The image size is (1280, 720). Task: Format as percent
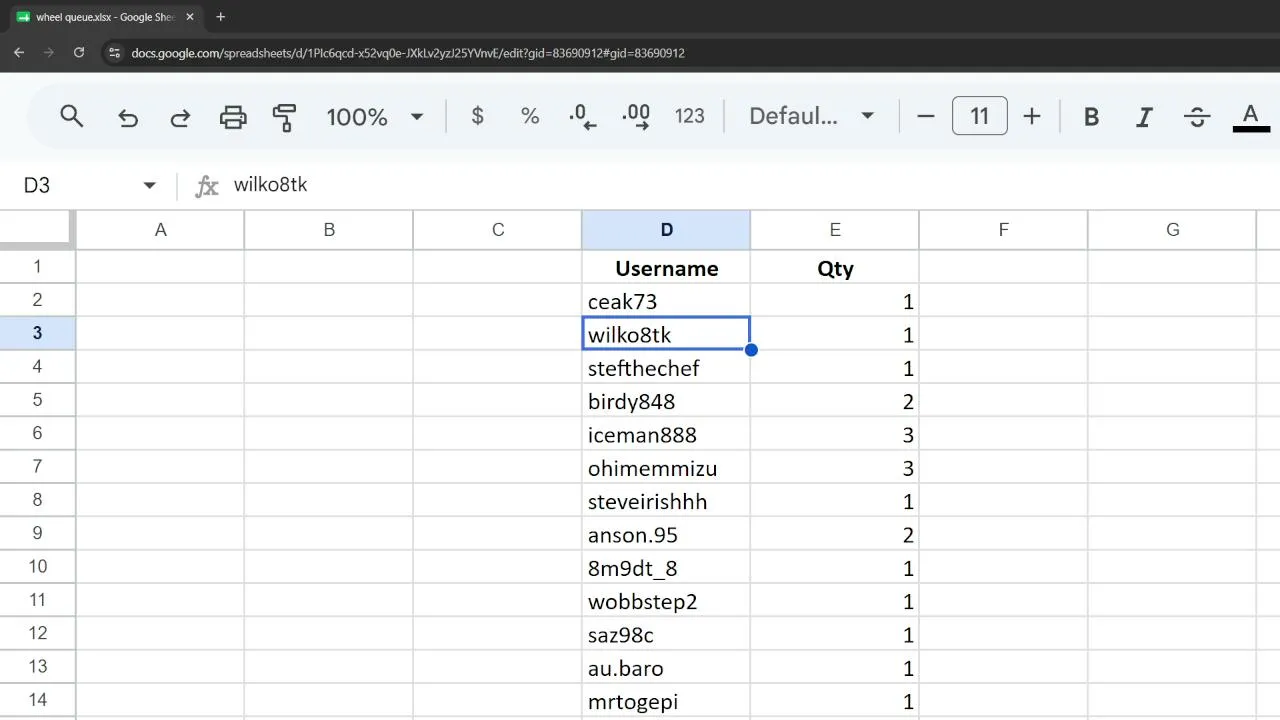point(530,116)
